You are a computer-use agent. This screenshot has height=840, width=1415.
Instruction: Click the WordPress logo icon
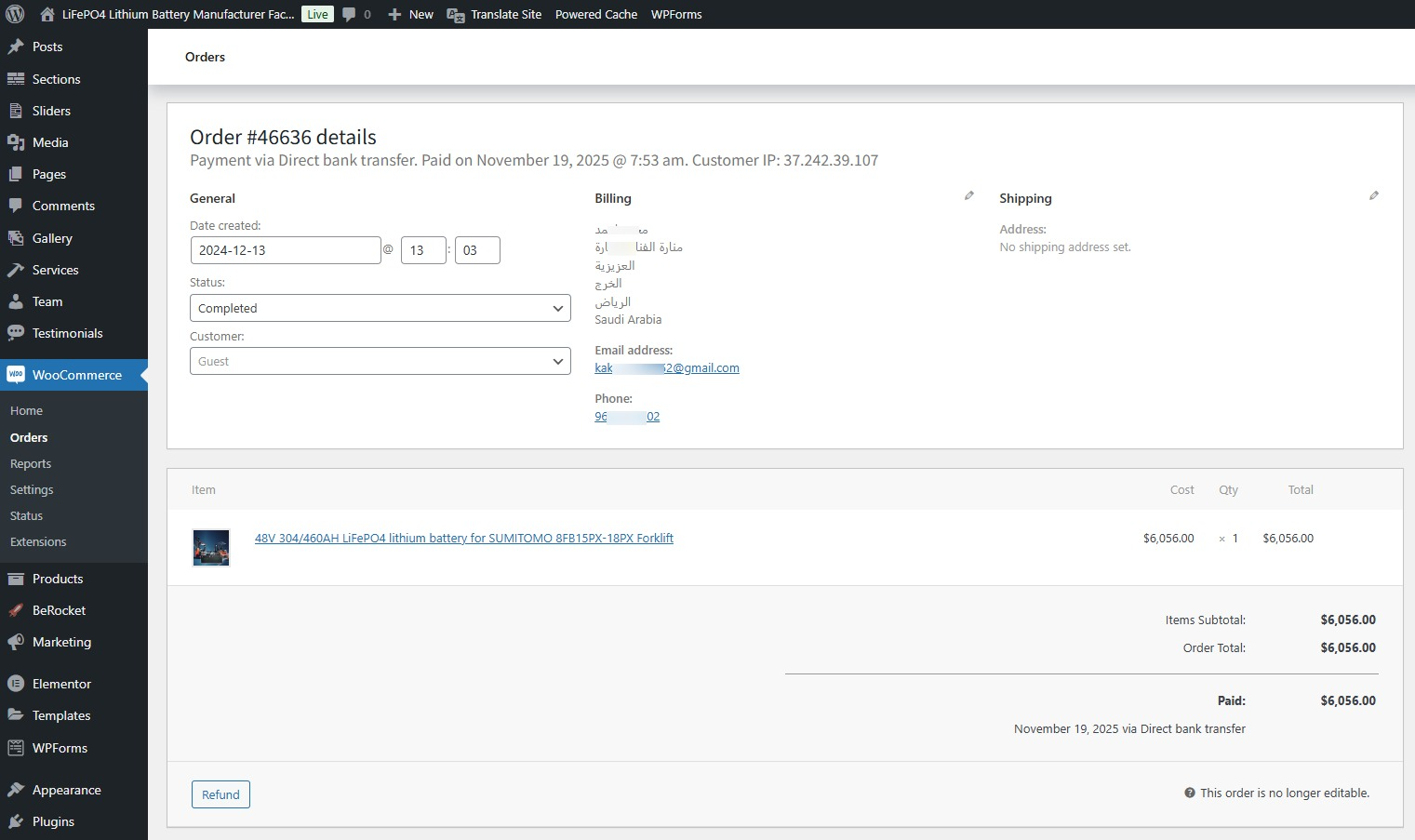click(x=15, y=14)
